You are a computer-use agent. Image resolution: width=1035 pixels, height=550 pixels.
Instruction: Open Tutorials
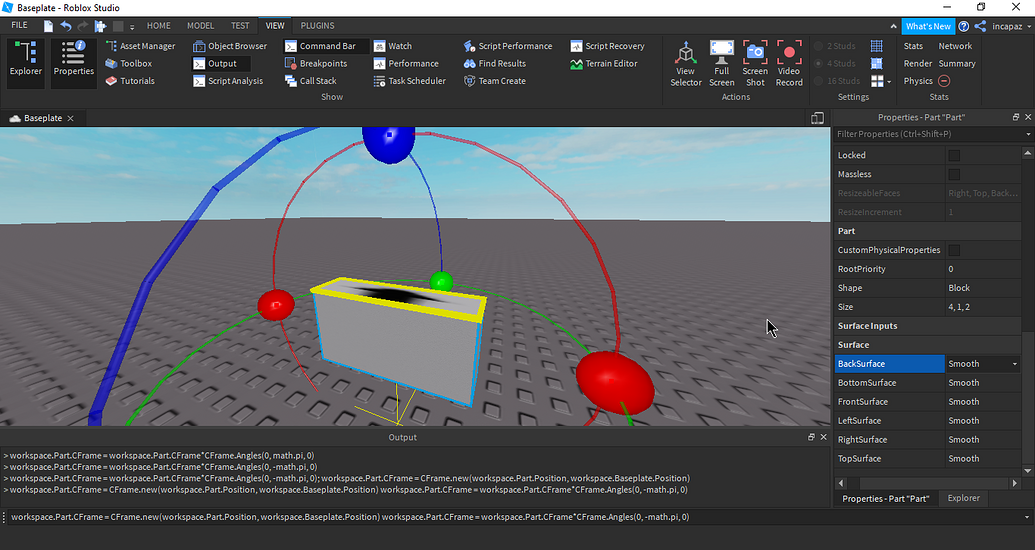coord(130,81)
